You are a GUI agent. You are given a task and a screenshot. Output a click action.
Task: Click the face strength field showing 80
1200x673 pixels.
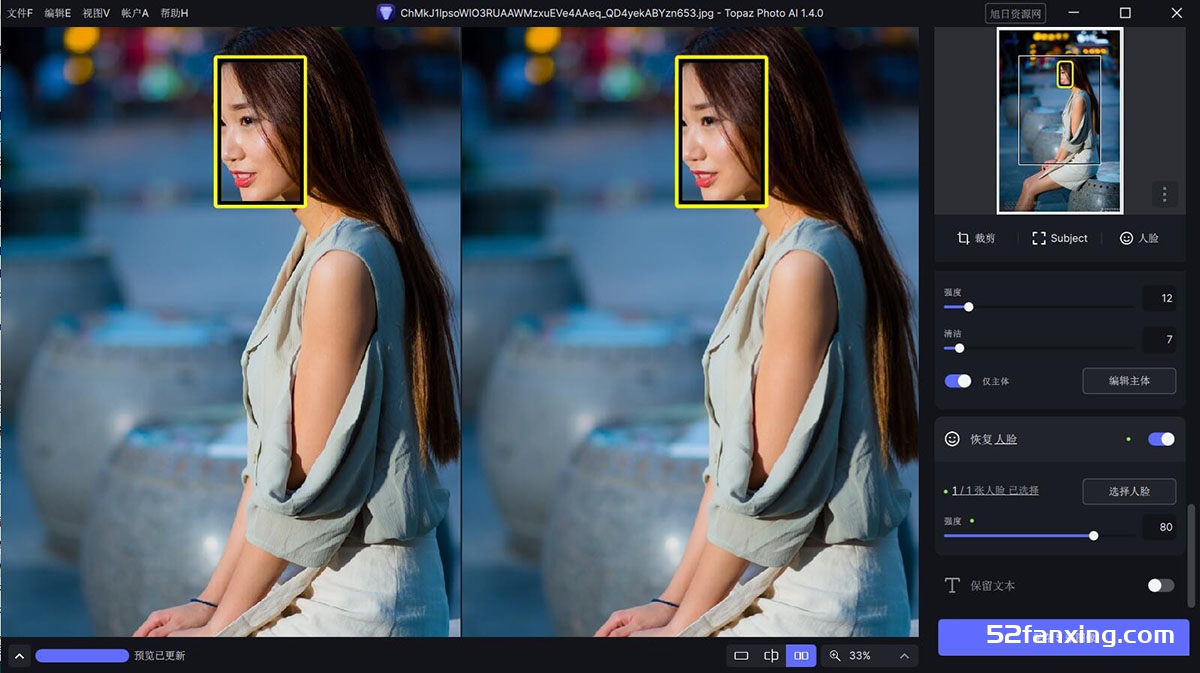coord(1159,527)
